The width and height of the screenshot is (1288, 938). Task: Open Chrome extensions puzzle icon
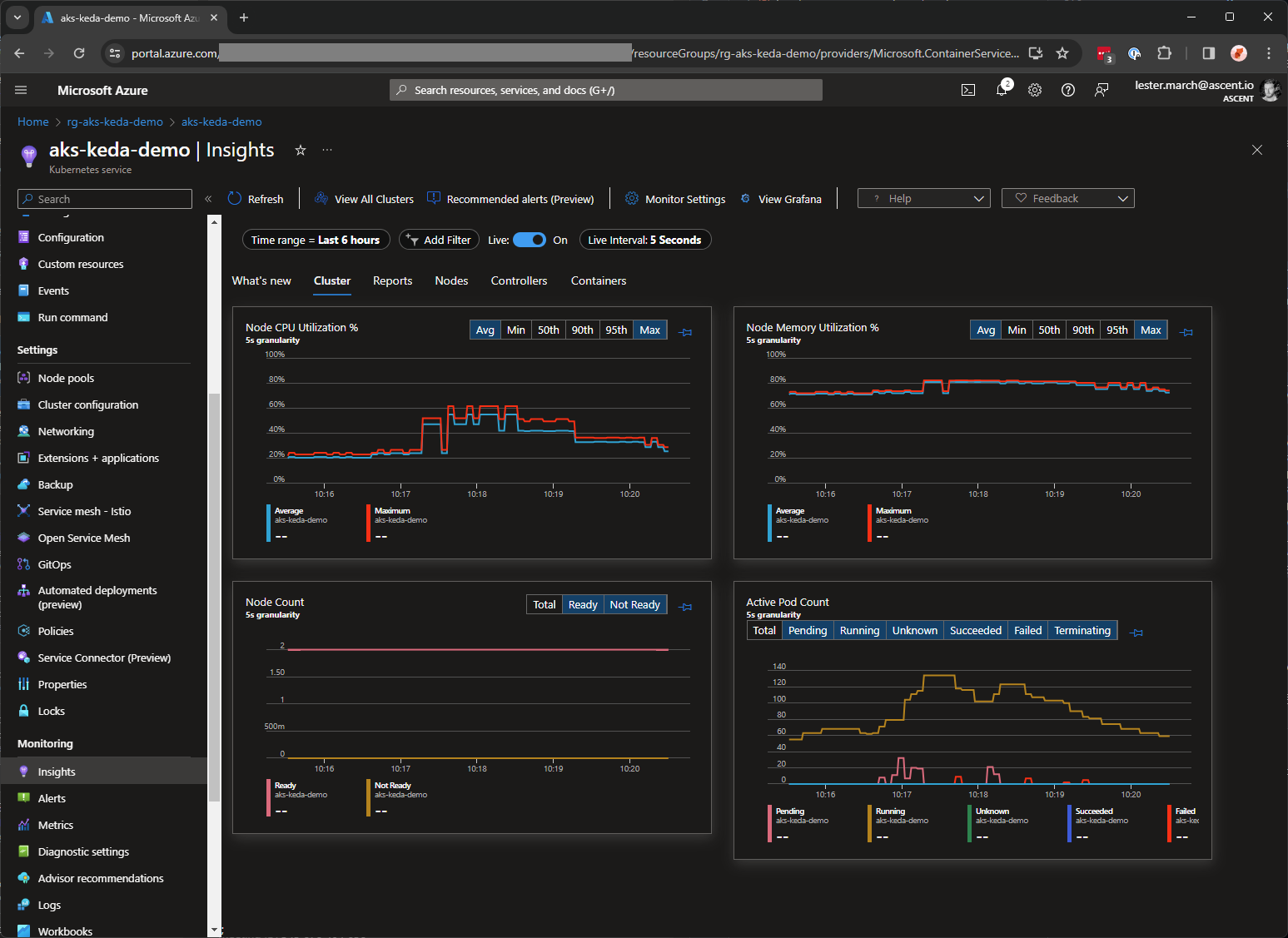click(x=1164, y=53)
